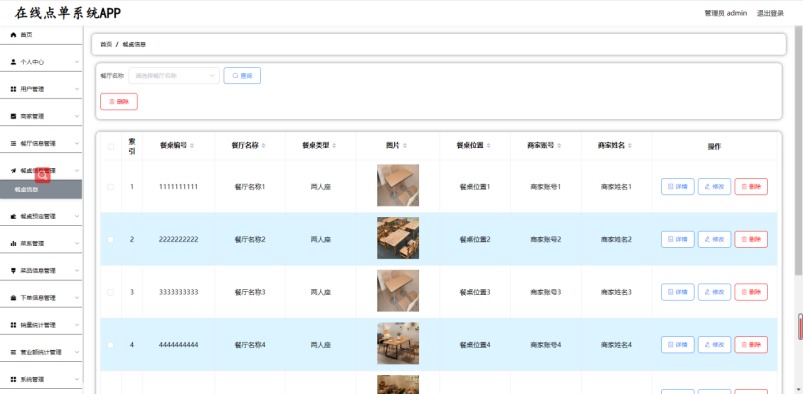
Task: Click 修改 for 餐厅名称1 row
Action: (x=714, y=186)
